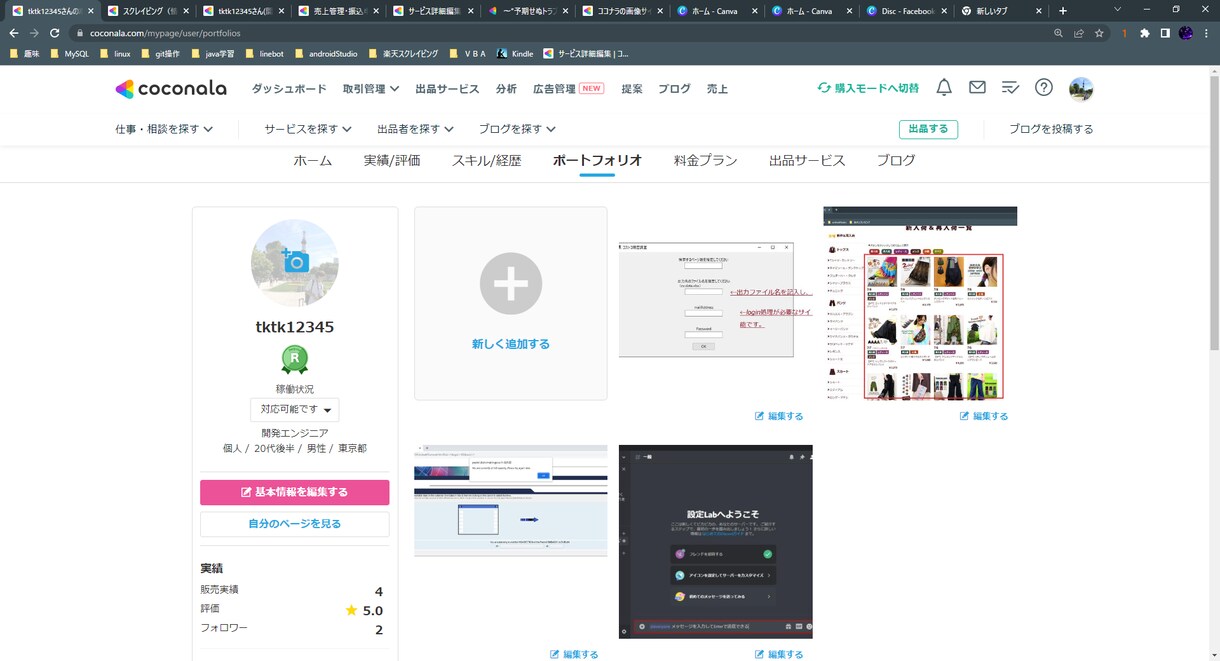
Task: Switch to the 料金プラン tab
Action: coord(705,160)
